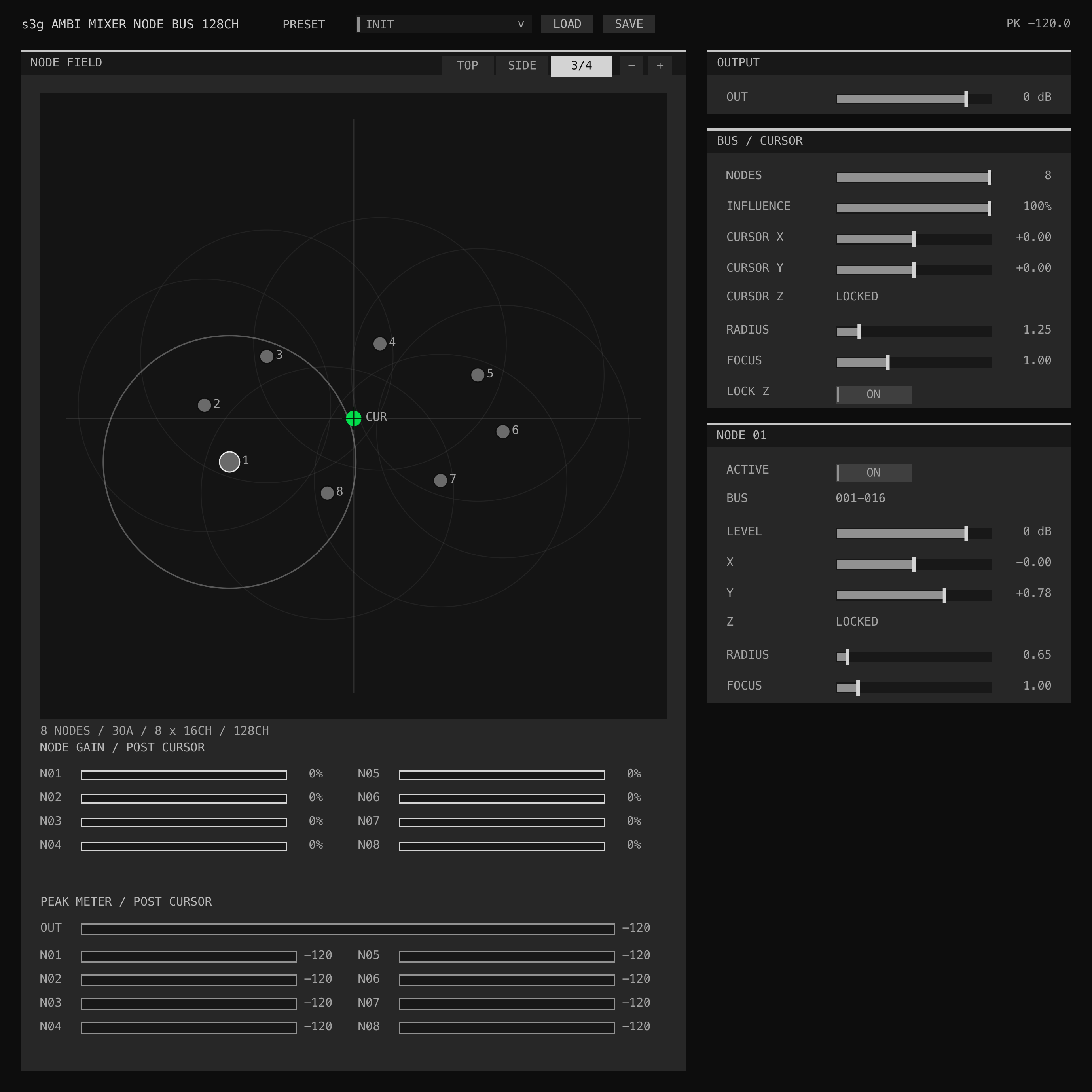
Task: Adjust the Bus/Cursor RADIUS slider
Action: pyautogui.click(x=914, y=332)
